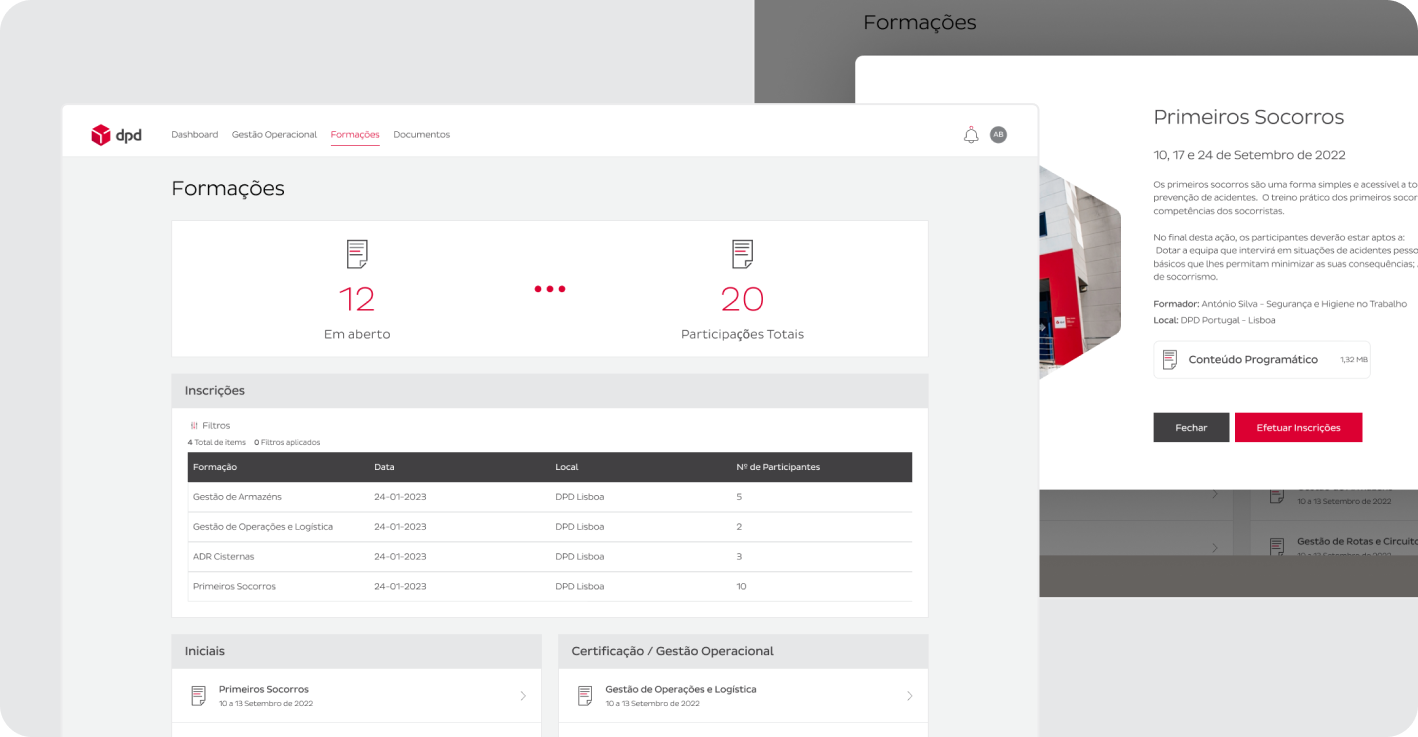Open Gestão de Armazéns table row
The width and height of the screenshot is (1418, 737).
click(549, 497)
